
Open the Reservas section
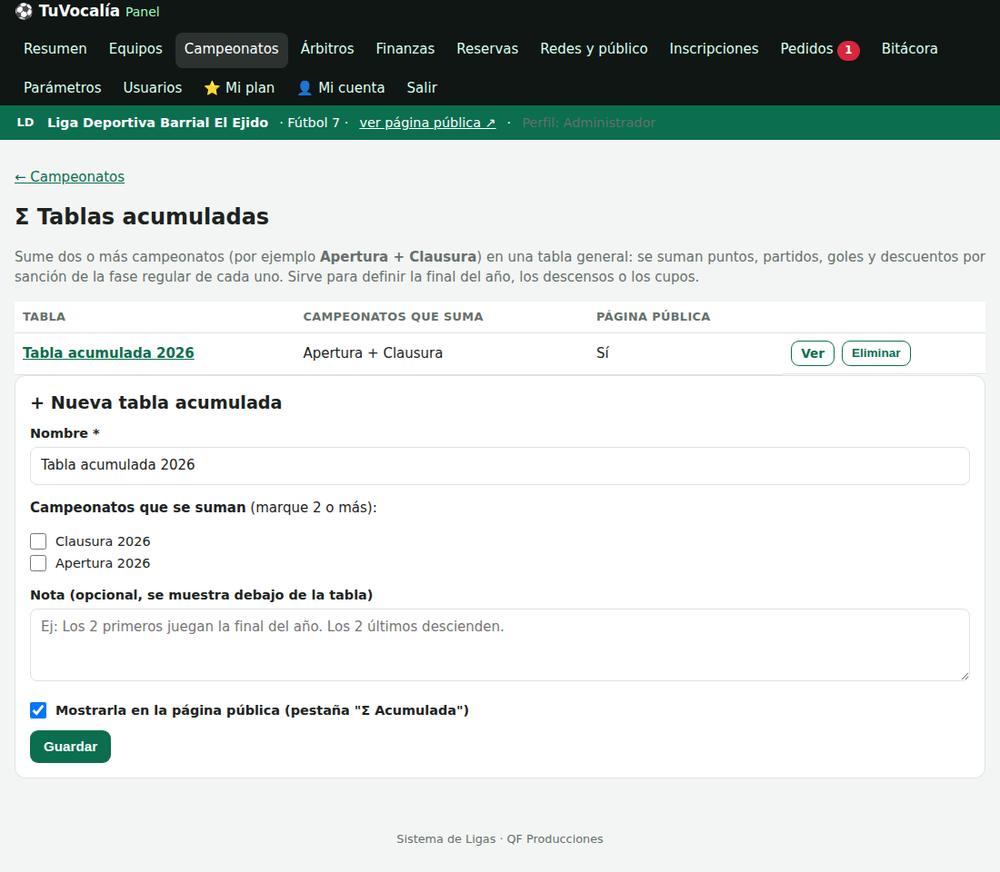tap(487, 49)
